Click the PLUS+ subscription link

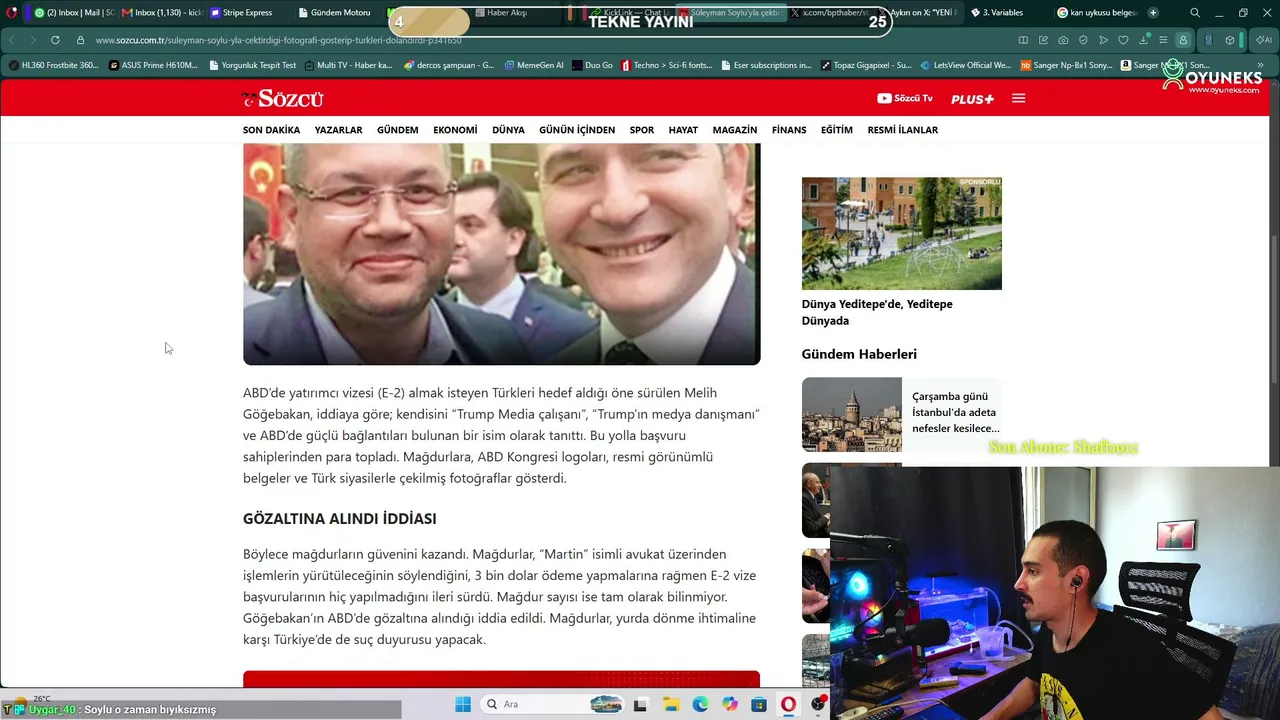coord(972,99)
